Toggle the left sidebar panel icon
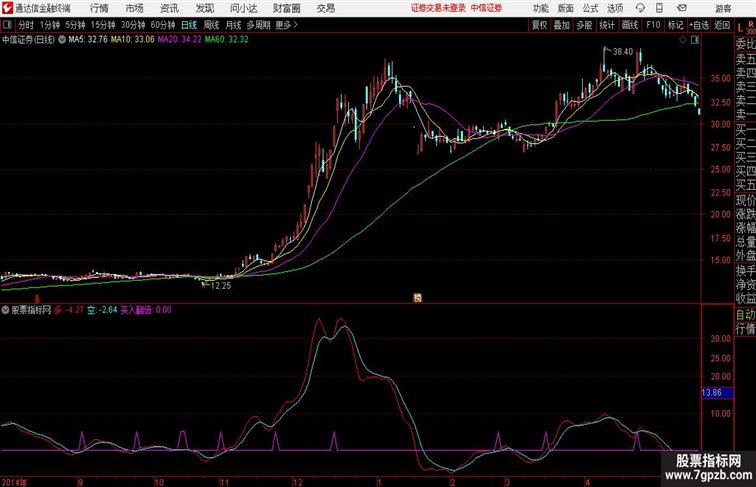This screenshot has width=756, height=487. (x=7, y=25)
